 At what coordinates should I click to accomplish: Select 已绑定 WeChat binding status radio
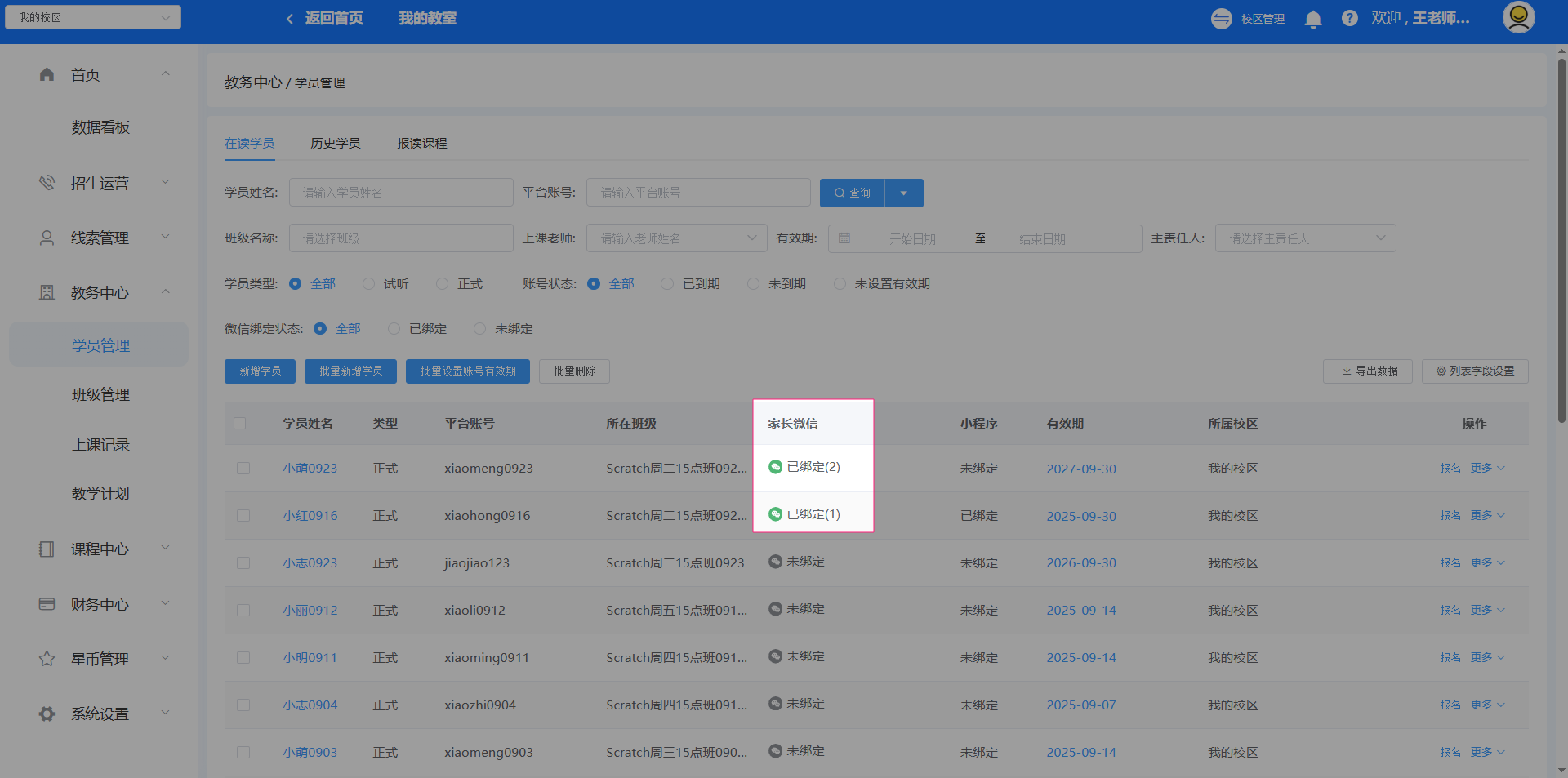(394, 329)
